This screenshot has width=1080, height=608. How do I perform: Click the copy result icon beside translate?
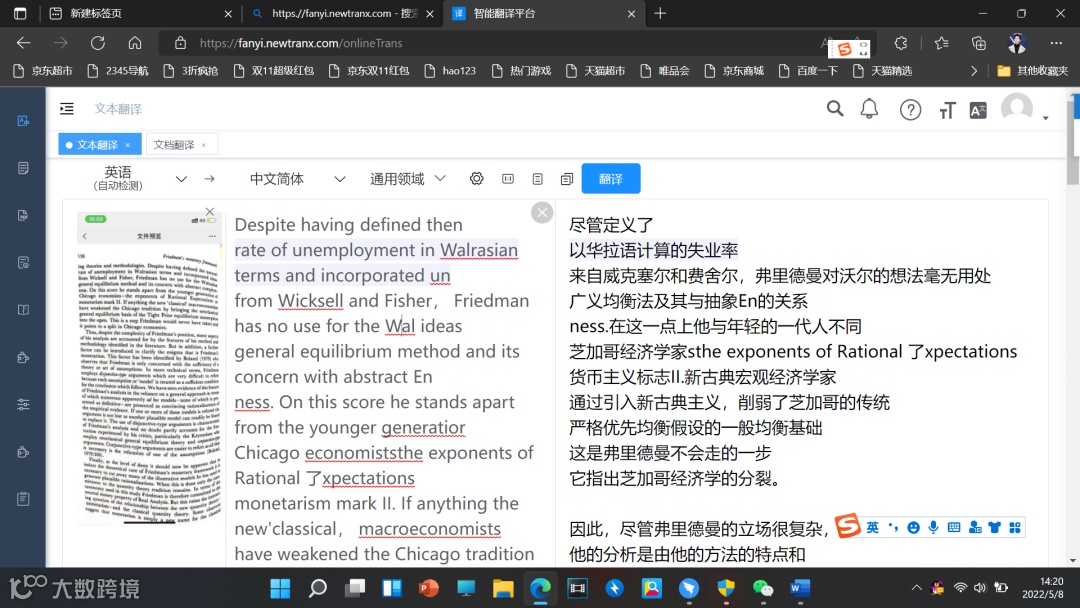pyautogui.click(x=567, y=179)
